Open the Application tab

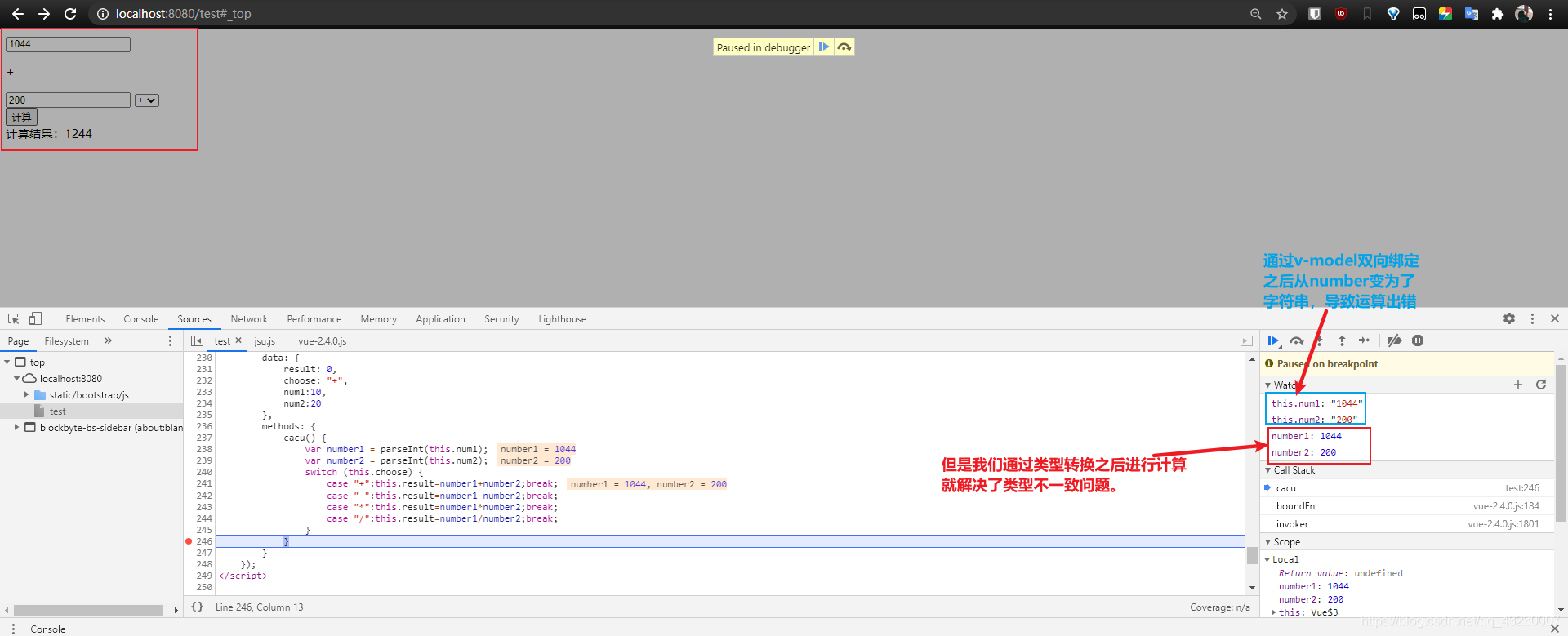tap(440, 319)
